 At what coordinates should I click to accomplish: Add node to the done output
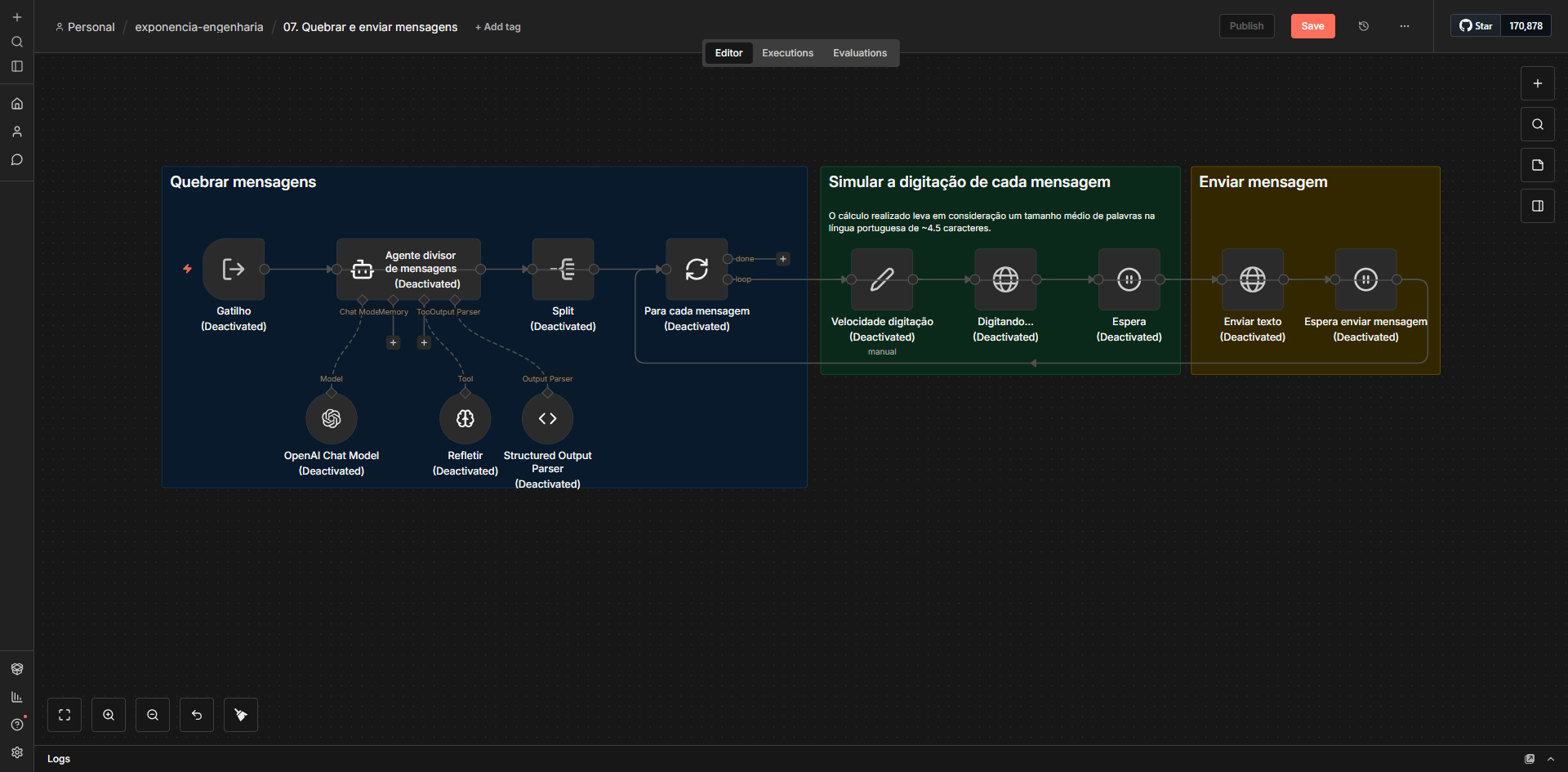[783, 259]
